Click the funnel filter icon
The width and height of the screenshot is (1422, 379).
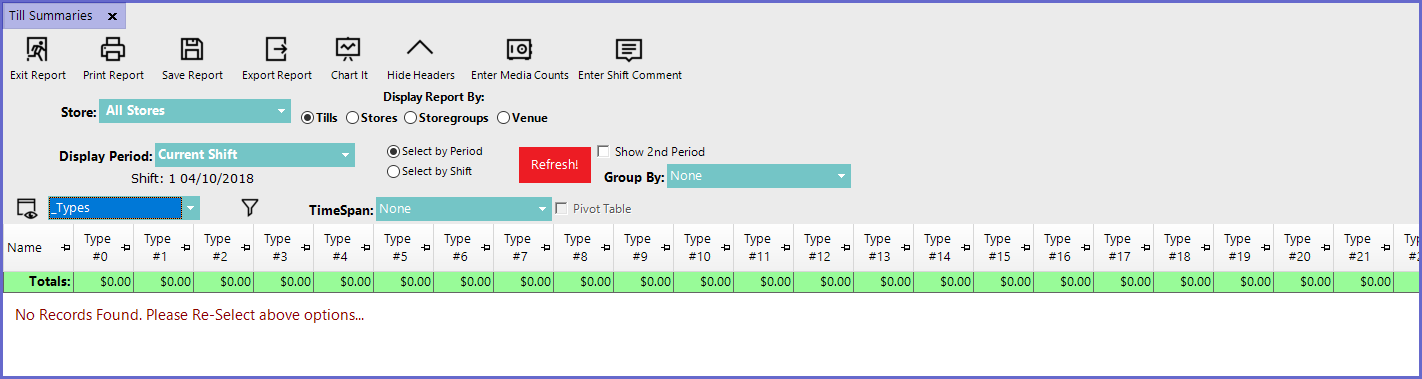[250, 207]
